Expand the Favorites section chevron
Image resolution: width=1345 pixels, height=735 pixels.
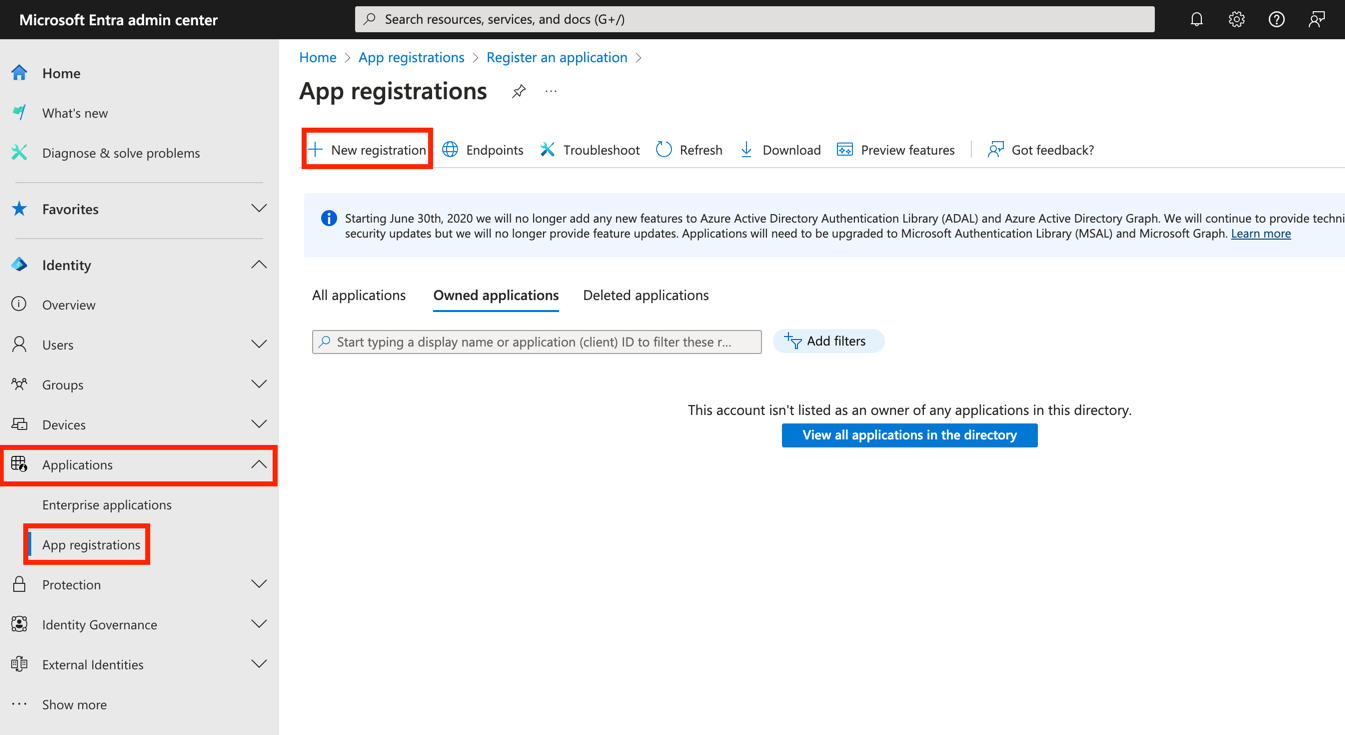(x=259, y=209)
